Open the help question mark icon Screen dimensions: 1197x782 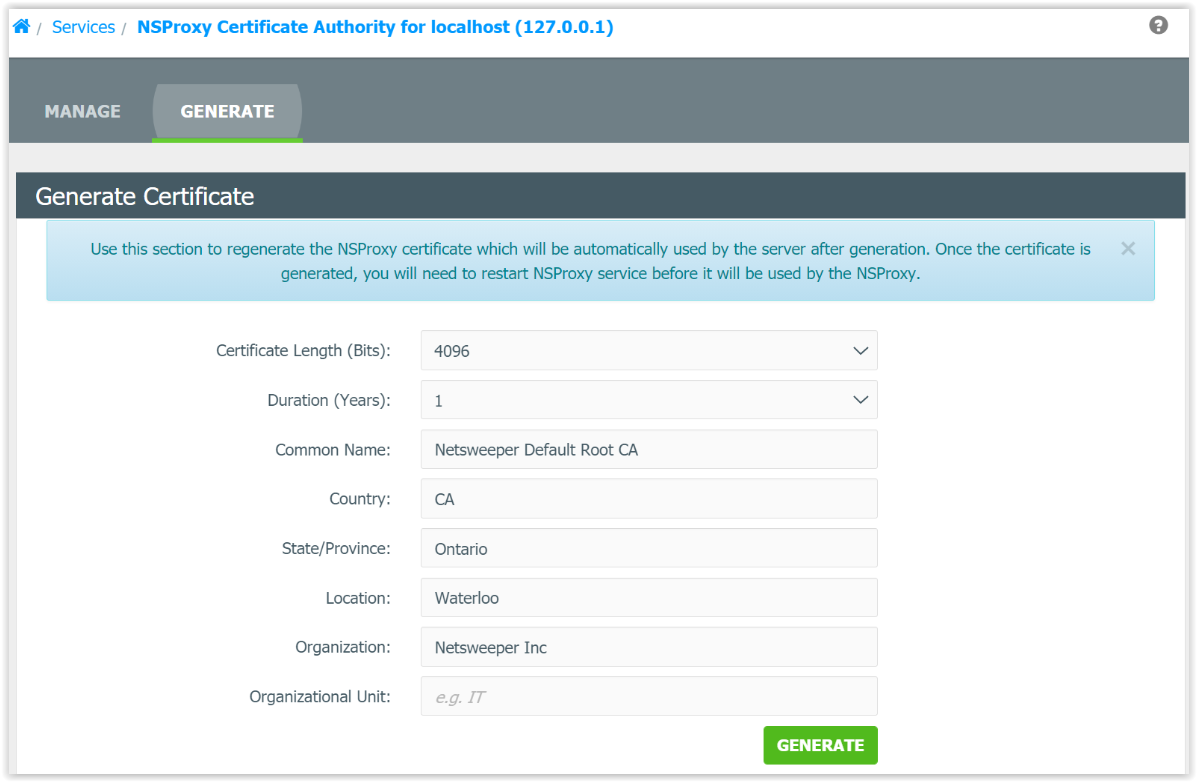pos(1158,25)
